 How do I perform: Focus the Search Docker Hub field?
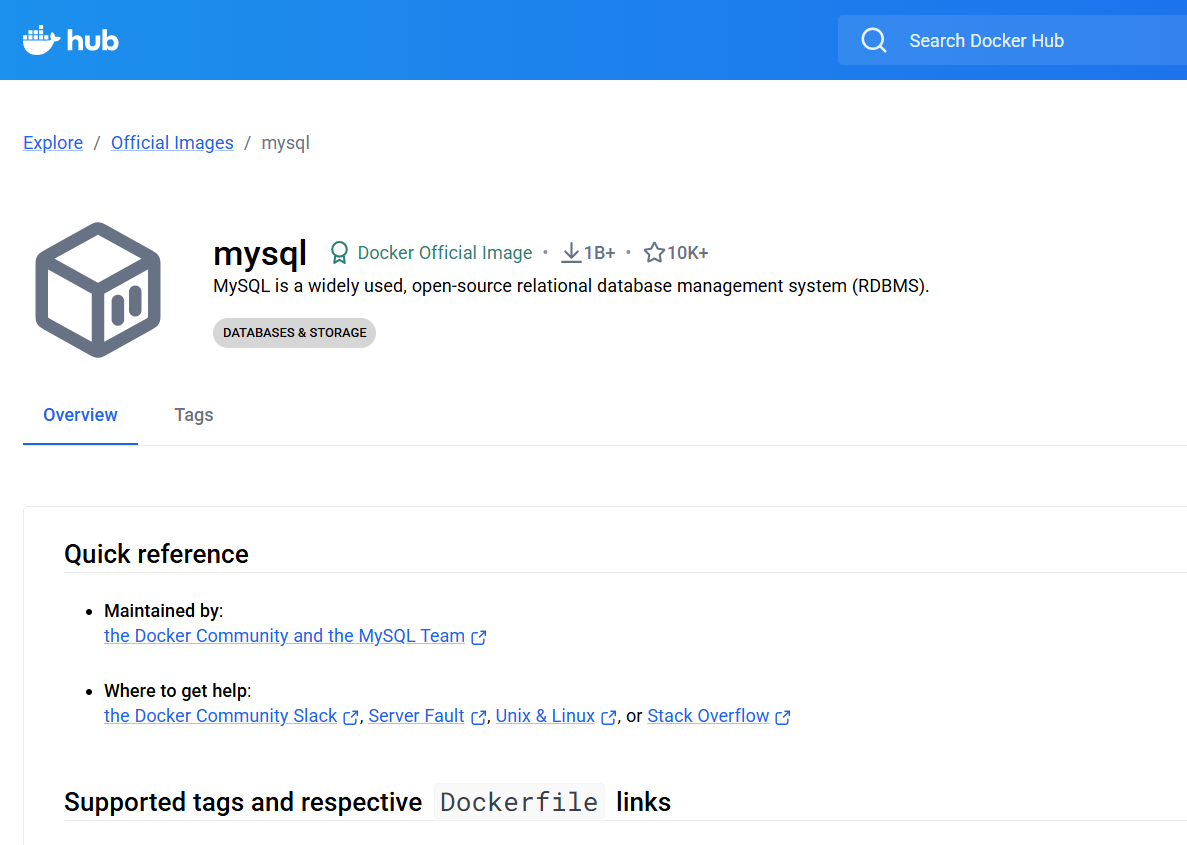click(x=1012, y=40)
